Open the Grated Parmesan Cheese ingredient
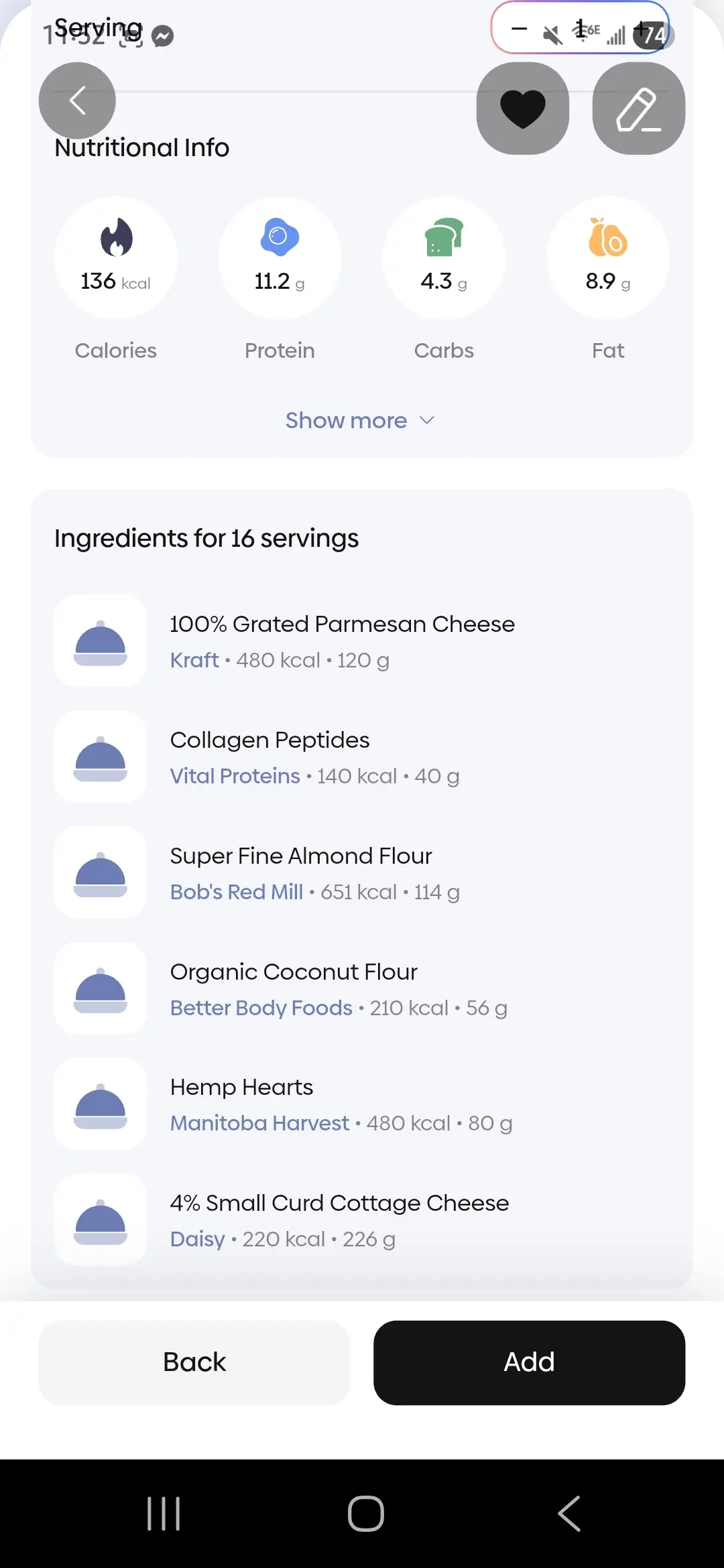The width and height of the screenshot is (724, 1568). (342, 625)
